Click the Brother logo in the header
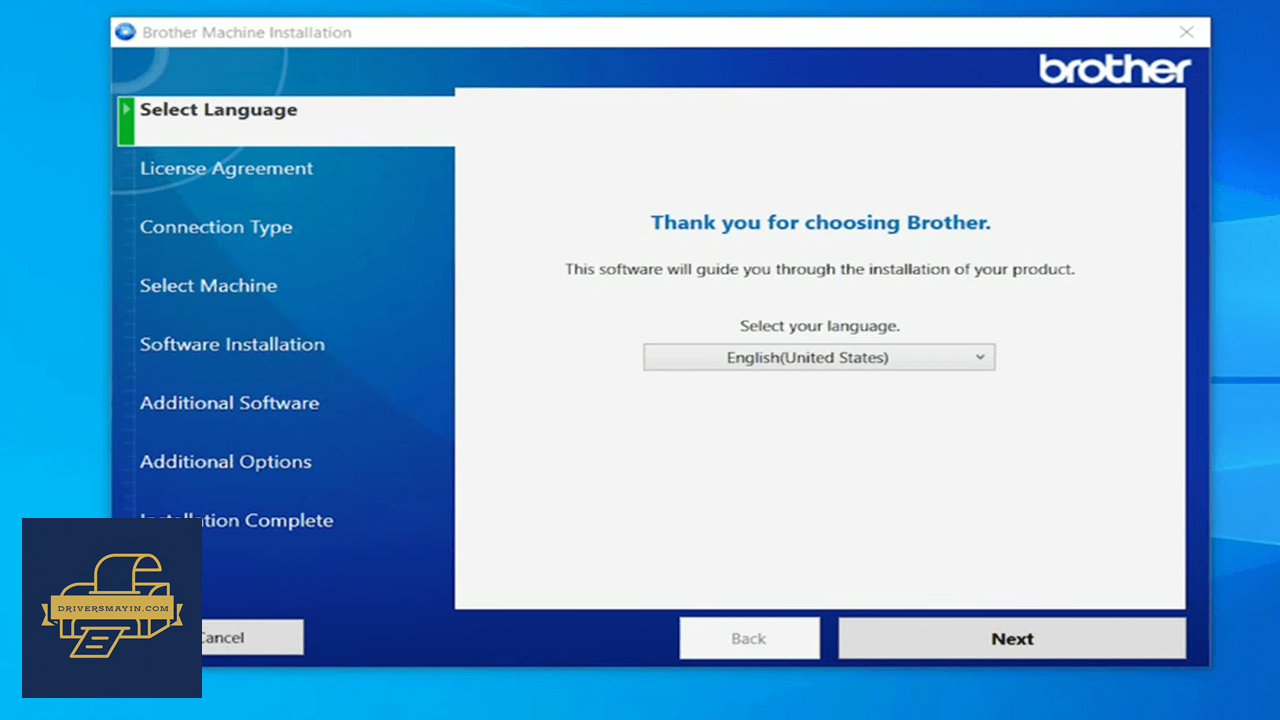 point(1114,69)
